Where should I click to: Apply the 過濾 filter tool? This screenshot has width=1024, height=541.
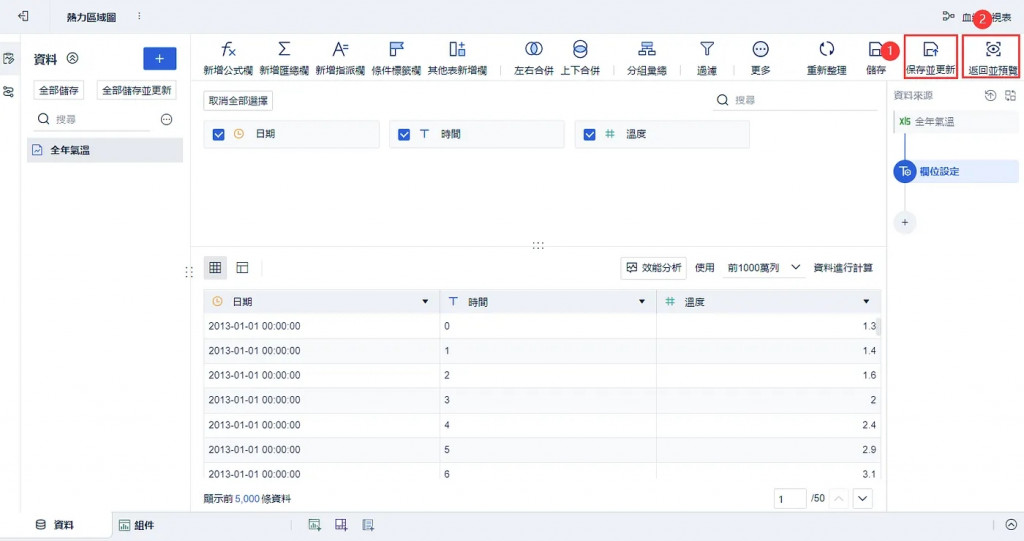707,58
